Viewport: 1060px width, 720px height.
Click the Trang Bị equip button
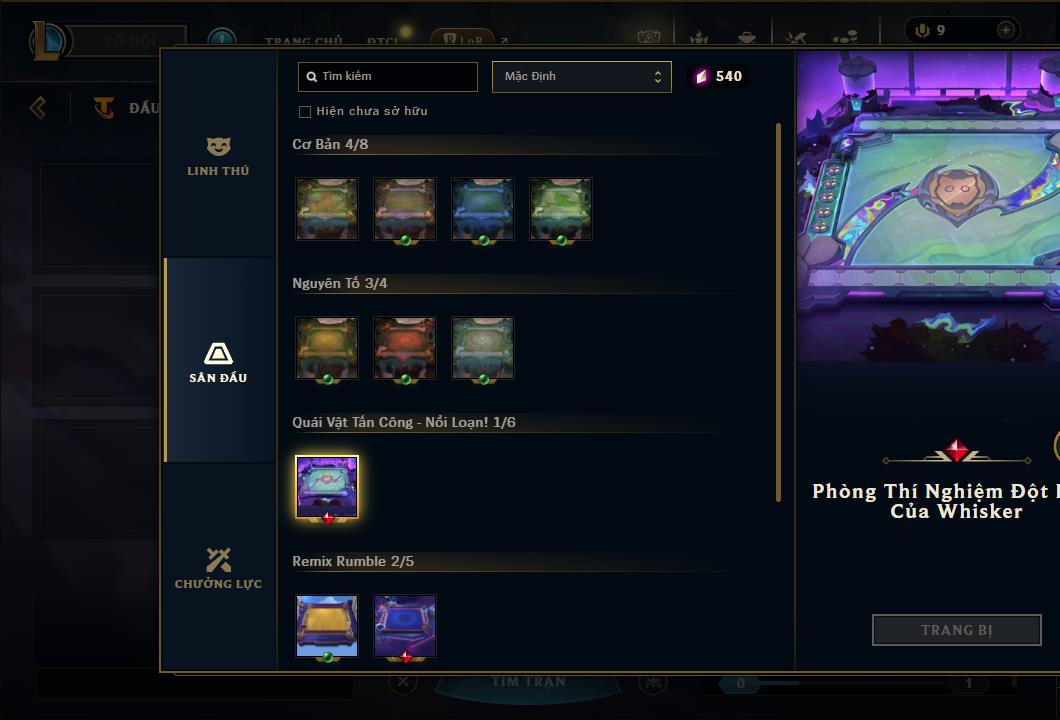[957, 630]
